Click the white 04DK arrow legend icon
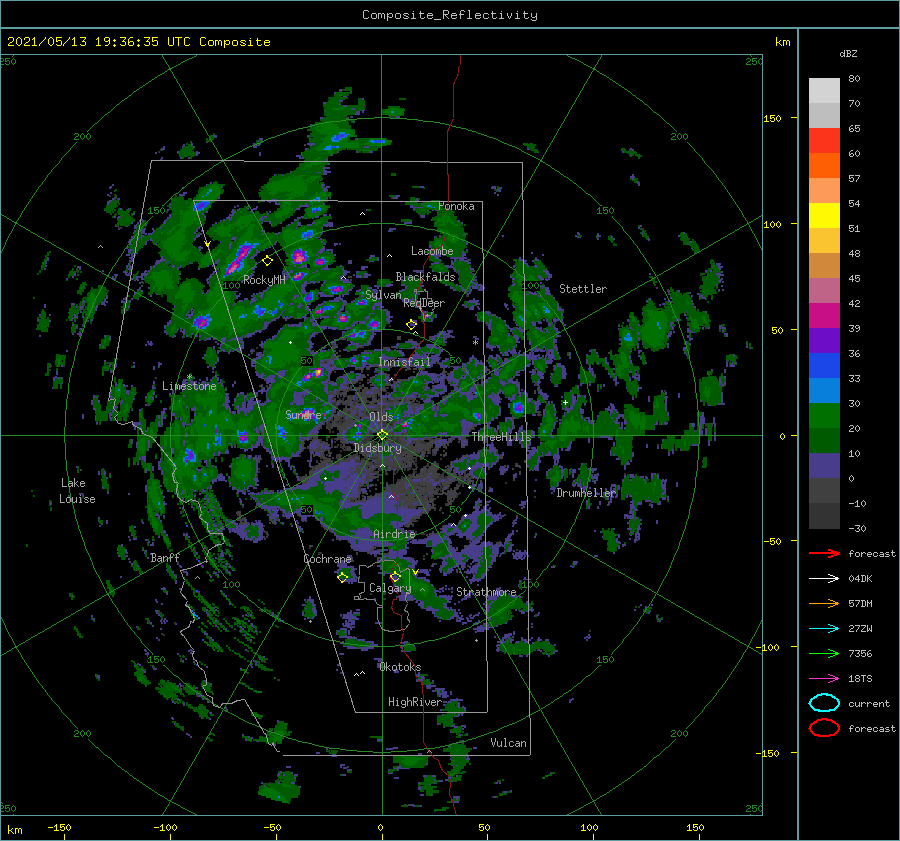This screenshot has width=900, height=841. [x=824, y=579]
